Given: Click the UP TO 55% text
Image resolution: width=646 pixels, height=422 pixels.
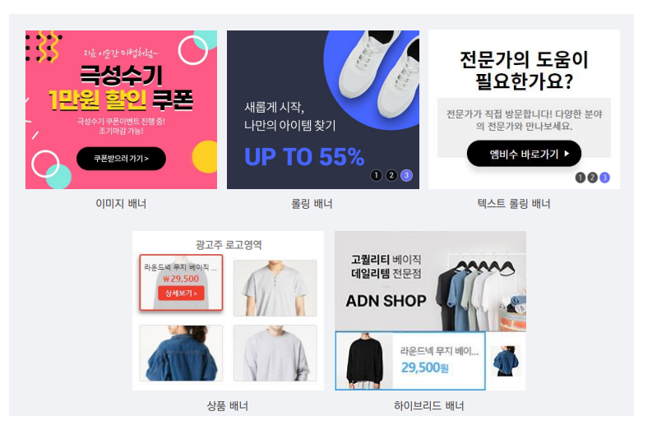Looking at the screenshot, I should coord(304,157).
